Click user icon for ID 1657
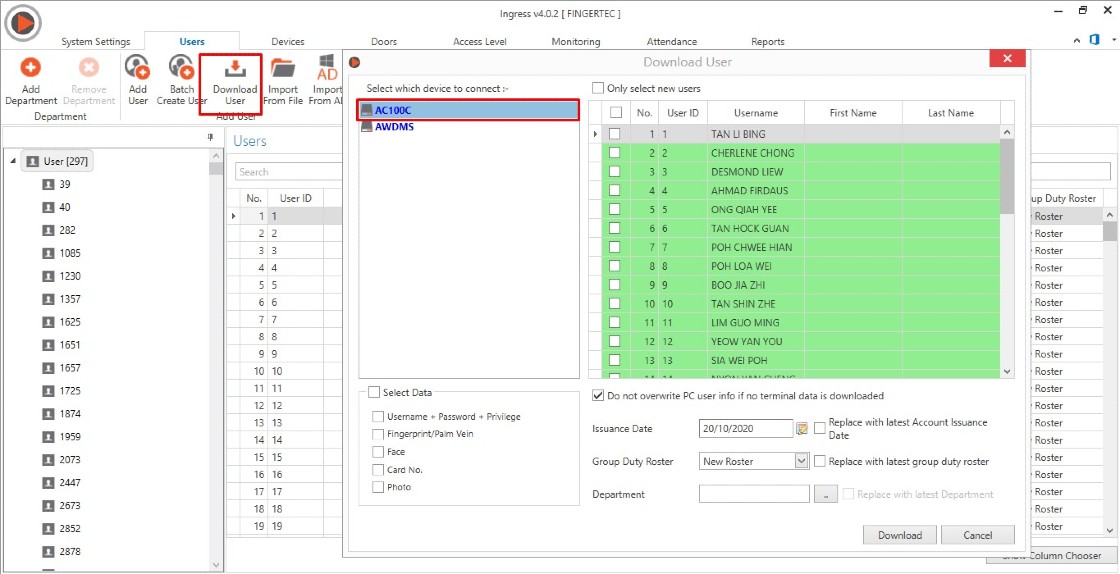Screen dimensions: 1120x574 coord(49,368)
